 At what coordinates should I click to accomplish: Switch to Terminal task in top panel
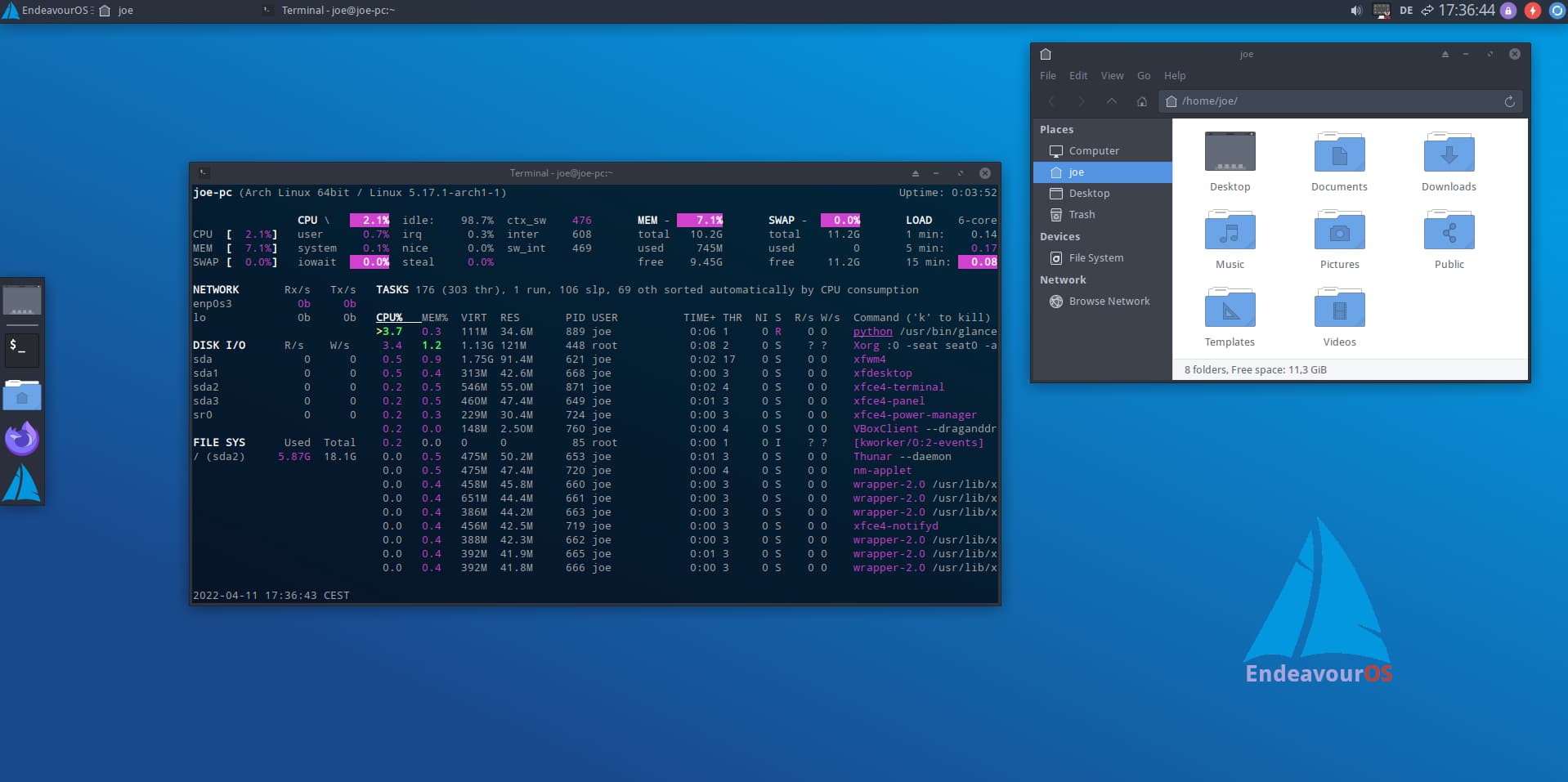329,11
